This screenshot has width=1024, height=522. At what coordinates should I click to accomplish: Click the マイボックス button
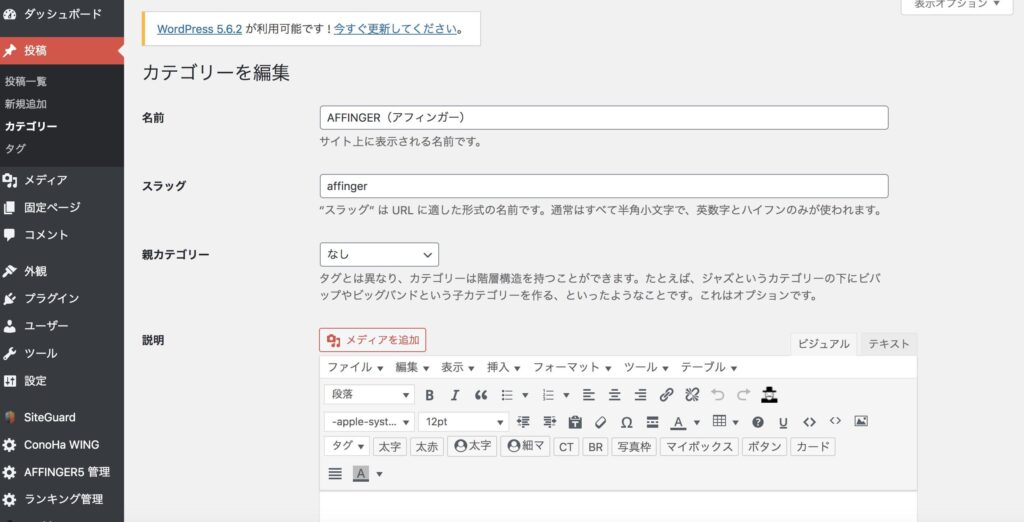point(699,447)
